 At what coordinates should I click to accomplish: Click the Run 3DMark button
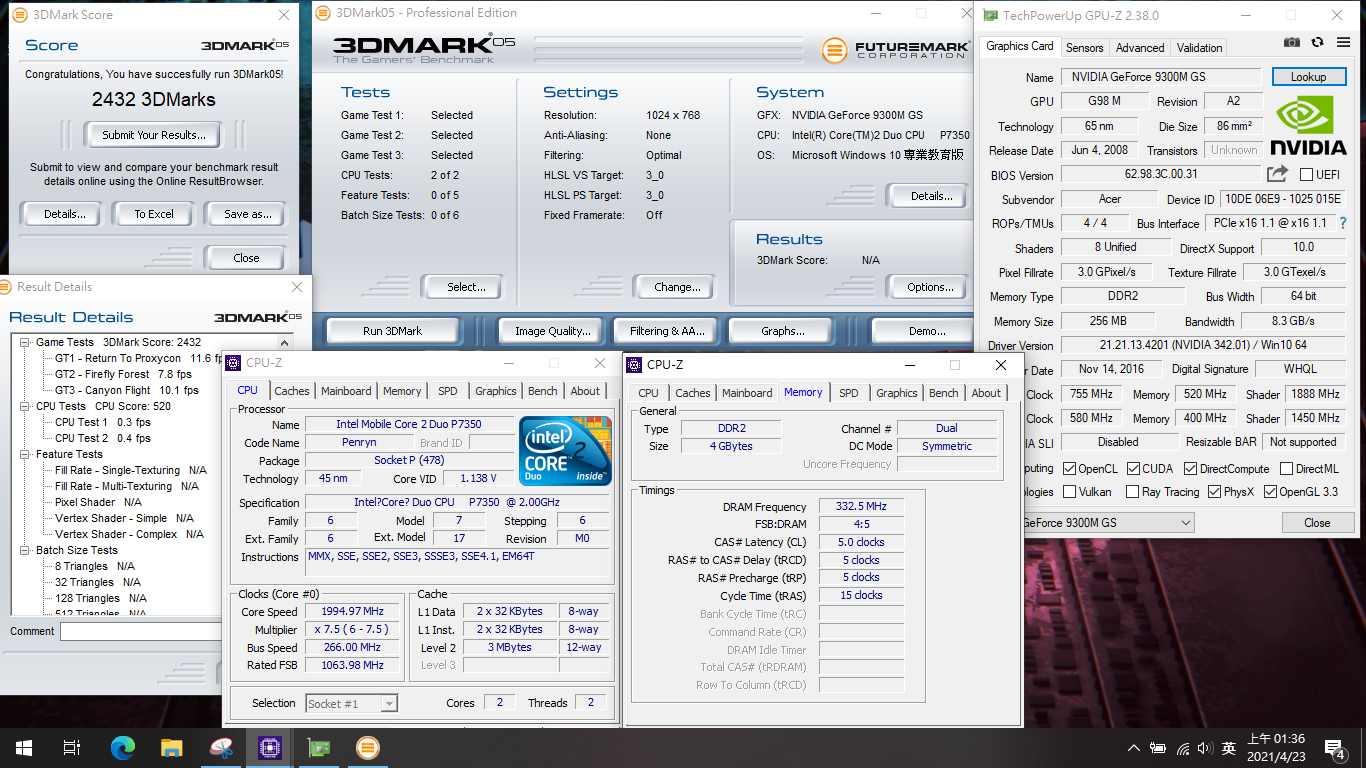(392, 331)
